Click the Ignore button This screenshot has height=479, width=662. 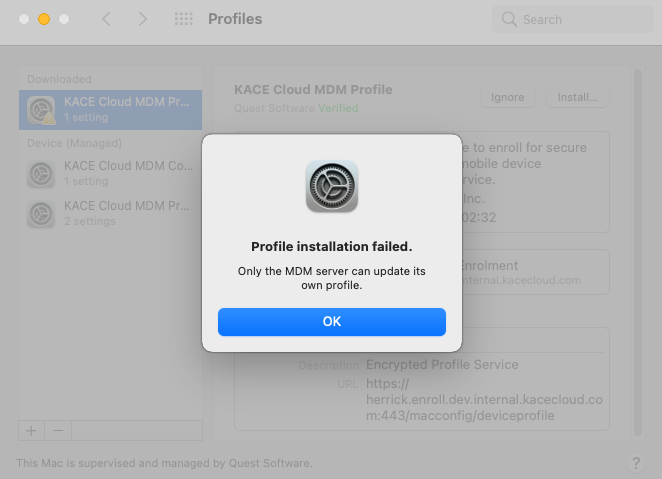[508, 97]
